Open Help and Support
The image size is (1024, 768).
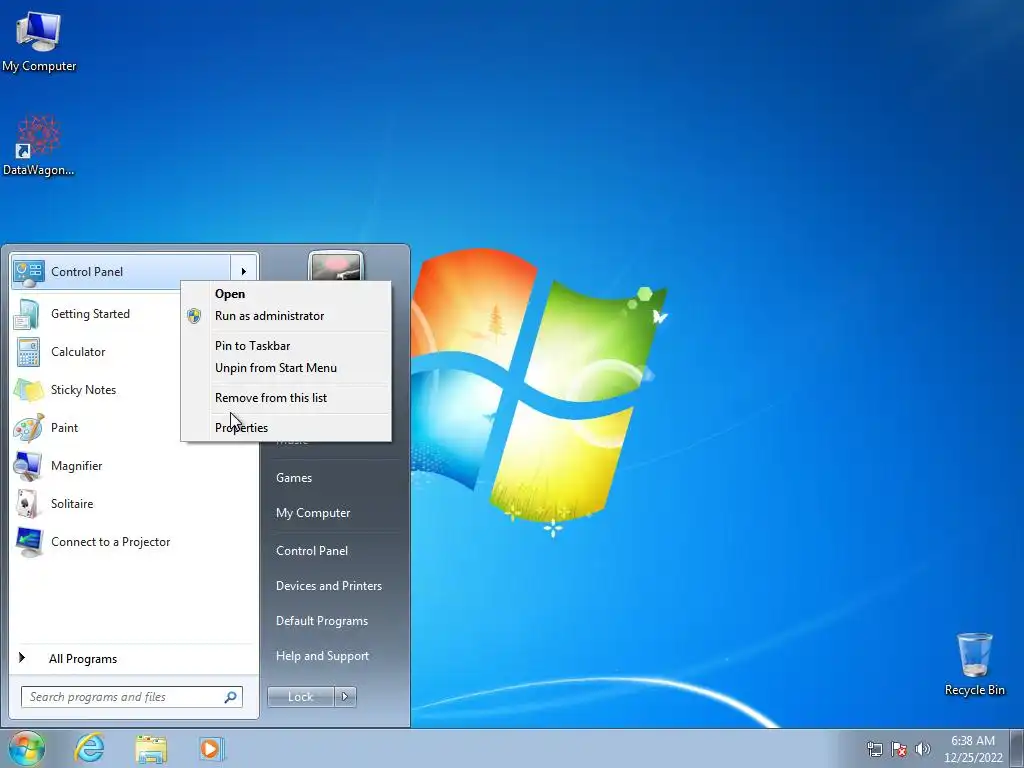point(322,656)
